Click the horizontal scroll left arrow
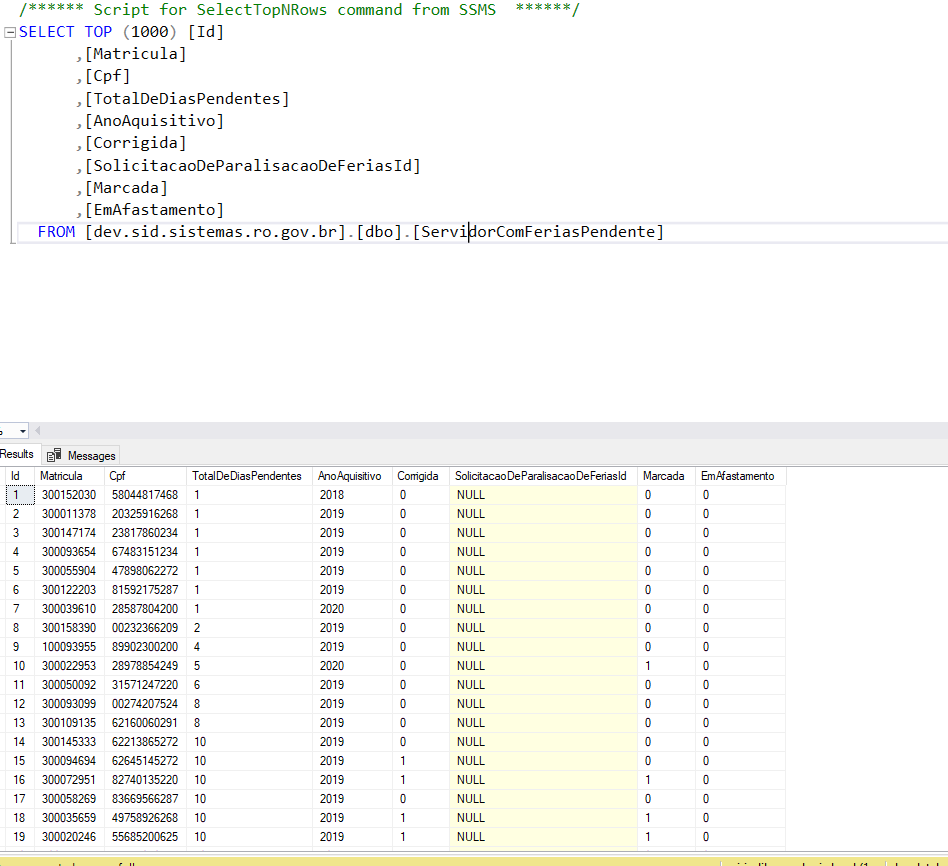This screenshot has height=866, width=948. pos(37,431)
